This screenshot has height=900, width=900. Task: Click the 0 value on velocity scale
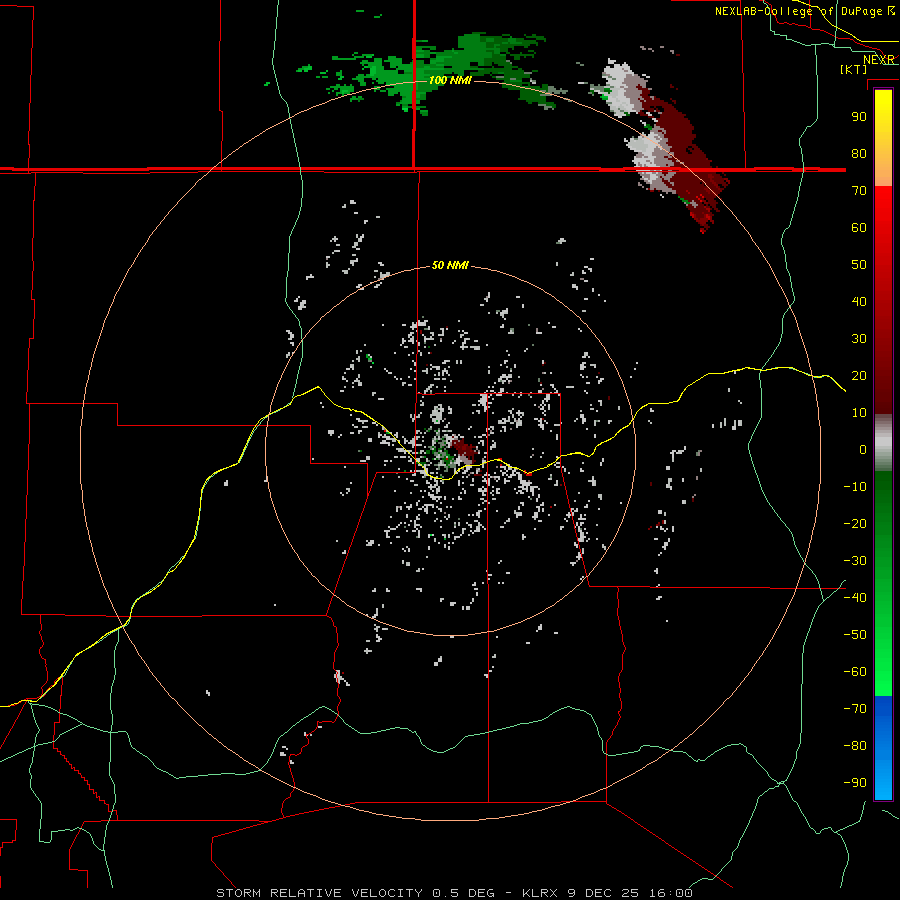pos(863,449)
